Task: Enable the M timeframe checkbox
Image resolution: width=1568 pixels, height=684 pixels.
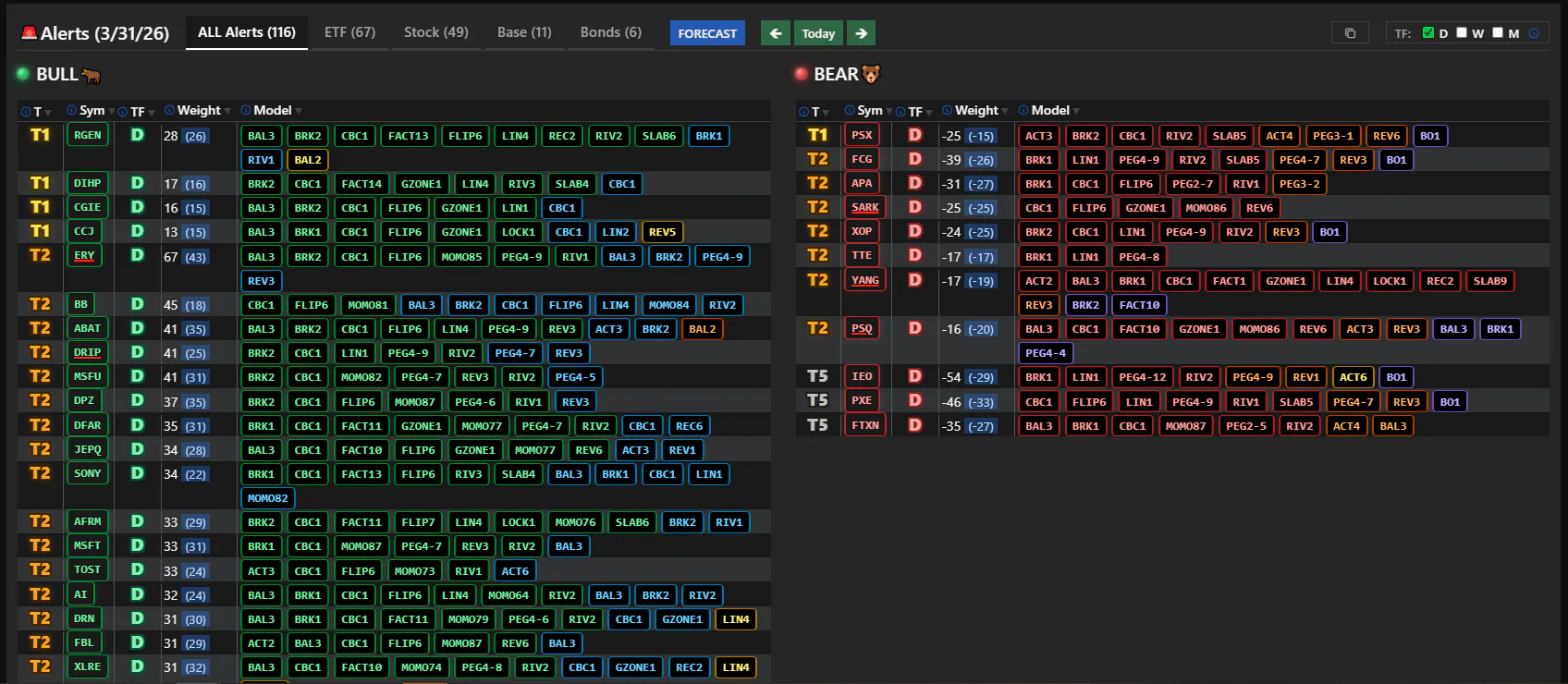Action: pyautogui.click(x=1498, y=32)
